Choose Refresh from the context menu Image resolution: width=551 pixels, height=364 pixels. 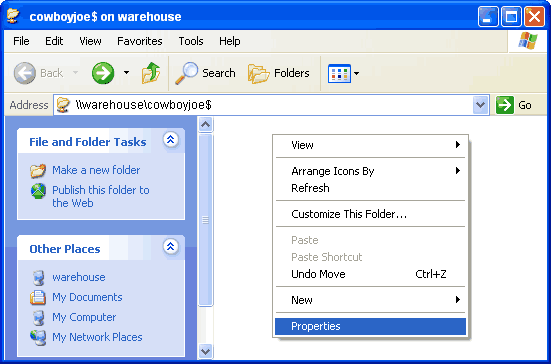(370, 188)
